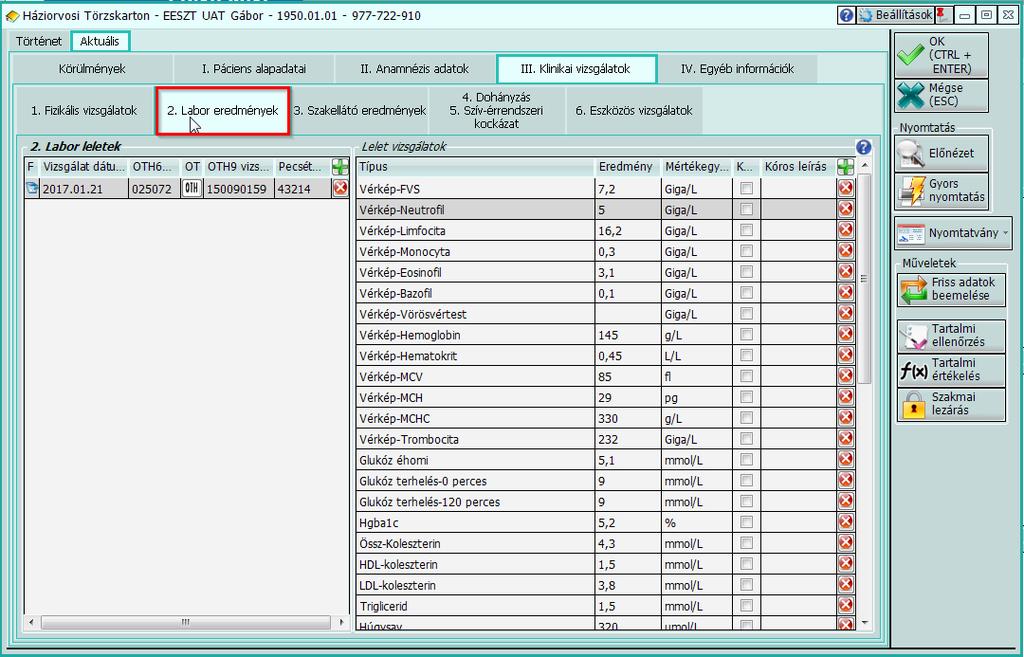Run Tartalmi értékelés

(x=952, y=370)
